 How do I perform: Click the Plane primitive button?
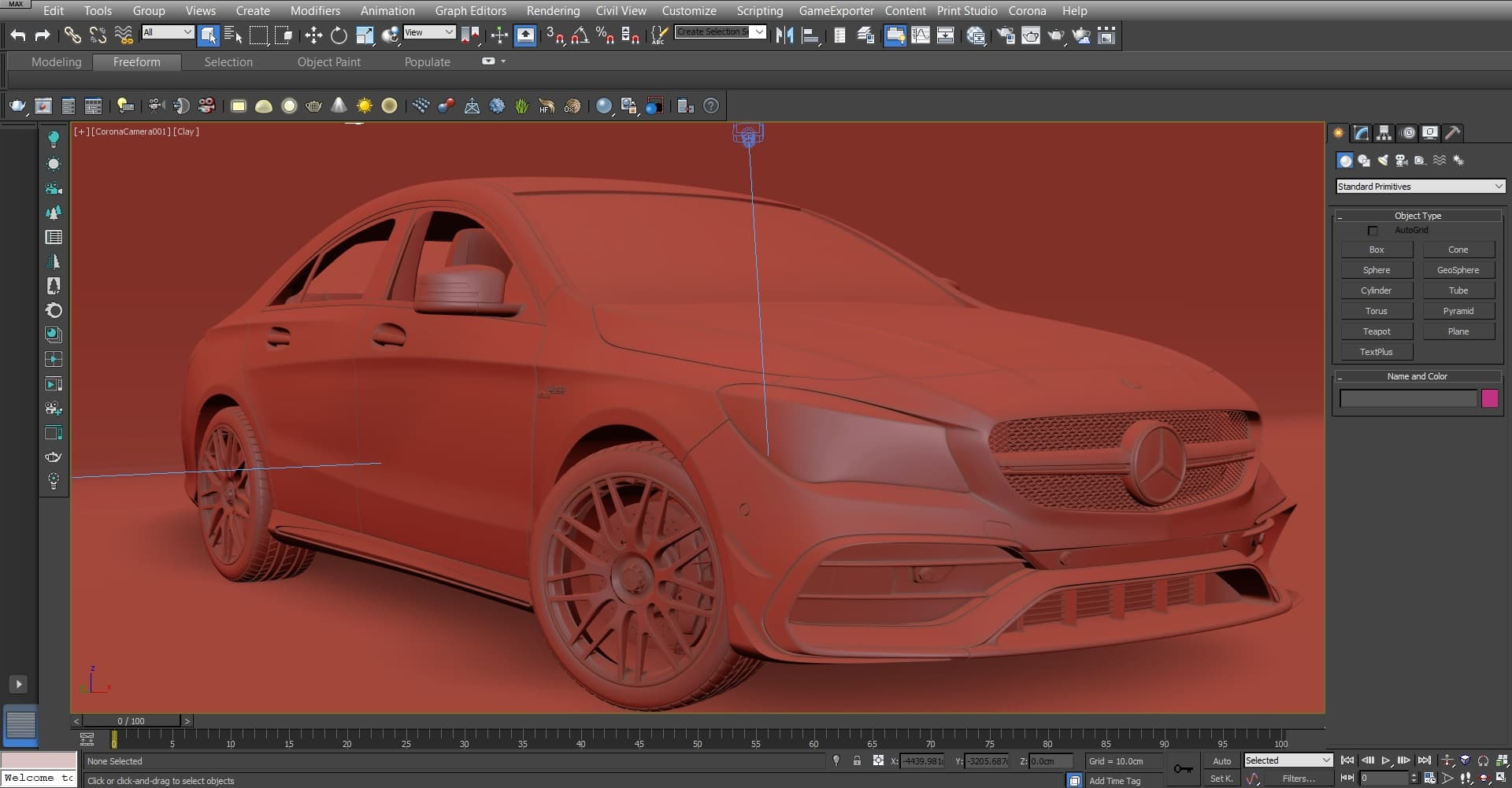(1458, 331)
